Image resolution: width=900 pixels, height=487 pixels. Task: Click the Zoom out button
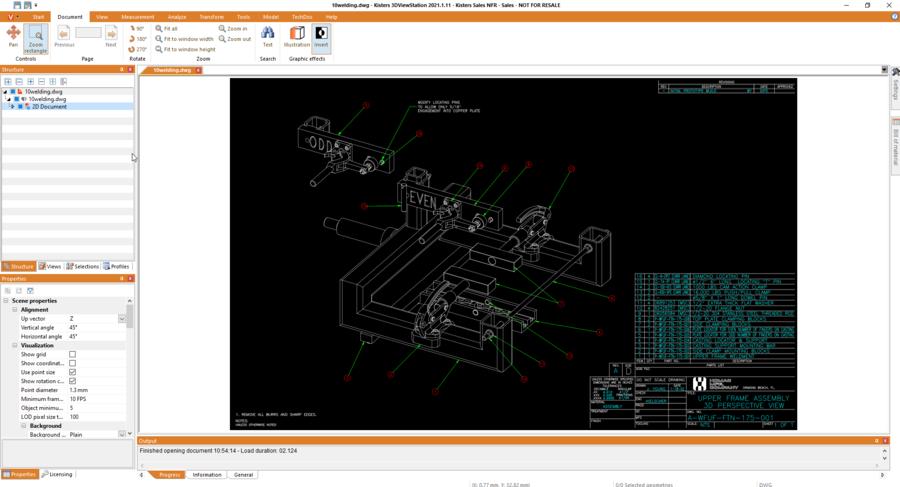pyautogui.click(x=235, y=39)
